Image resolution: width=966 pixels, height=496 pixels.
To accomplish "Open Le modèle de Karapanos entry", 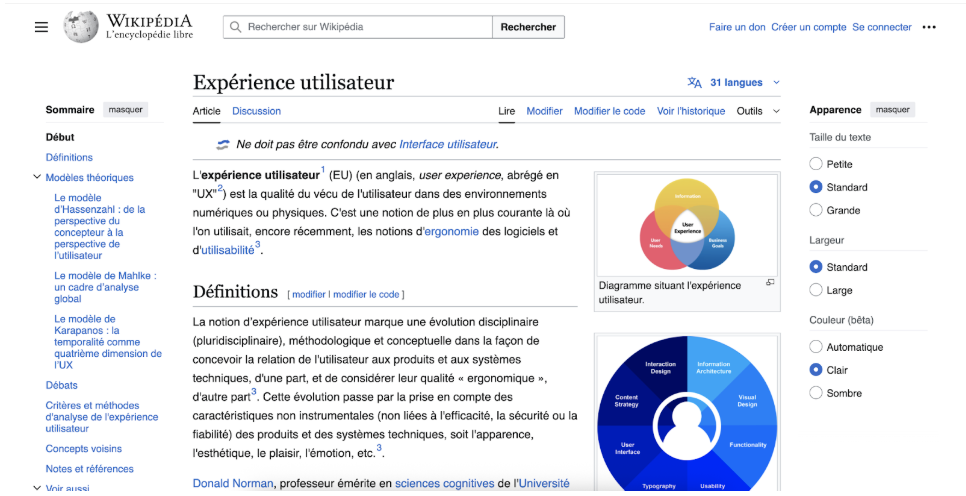I will pyautogui.click(x=108, y=342).
